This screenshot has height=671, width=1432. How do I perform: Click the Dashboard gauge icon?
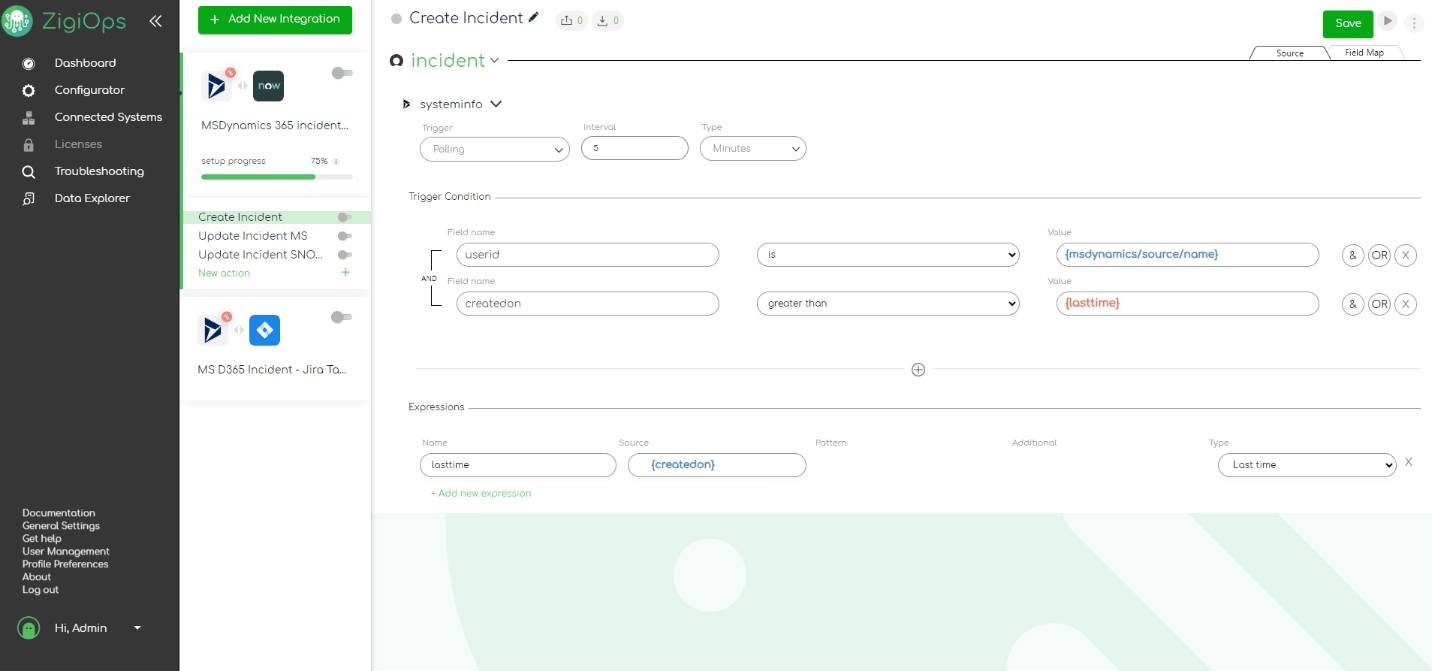pos(29,63)
